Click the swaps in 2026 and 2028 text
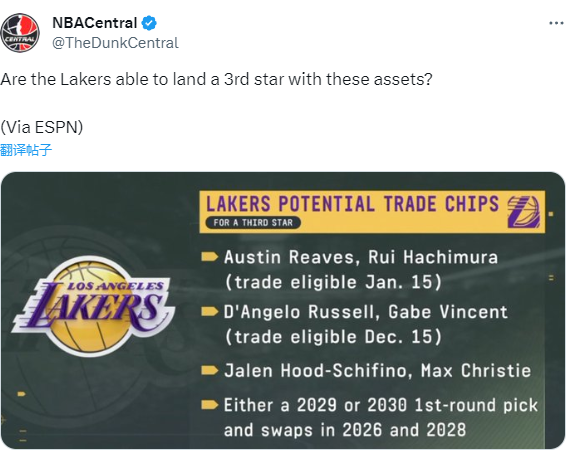The height and width of the screenshot is (452, 572). click(363, 430)
